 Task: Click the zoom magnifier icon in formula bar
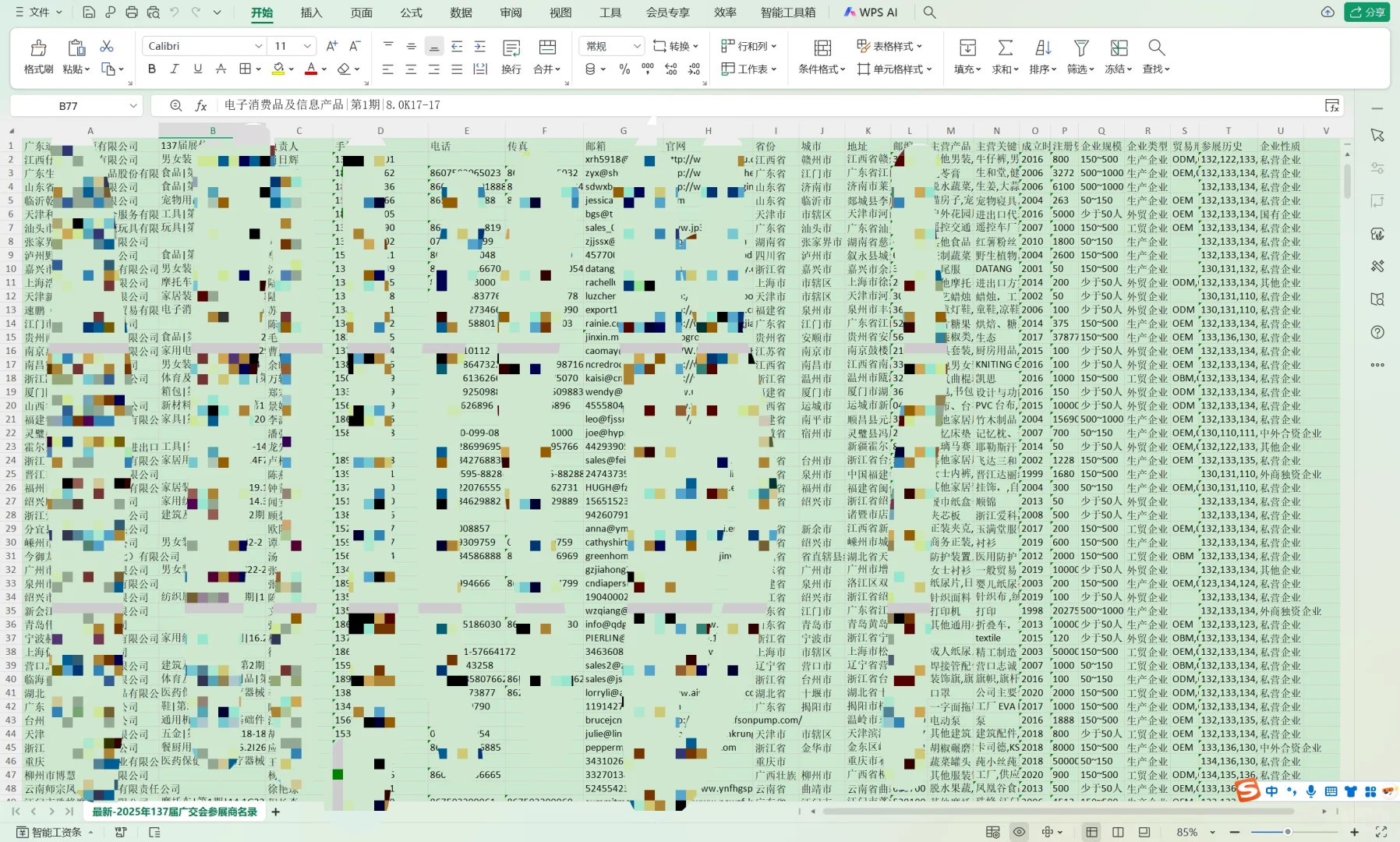176,105
